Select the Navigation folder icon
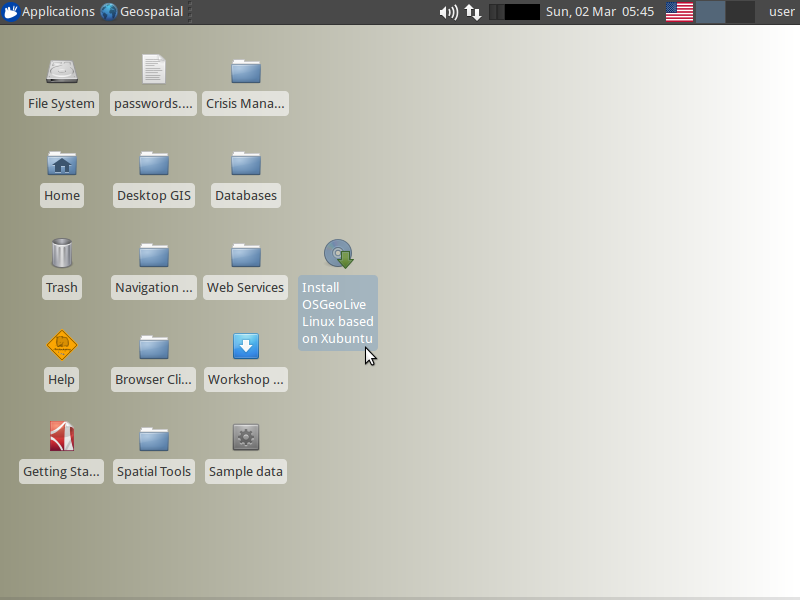 pos(154,255)
